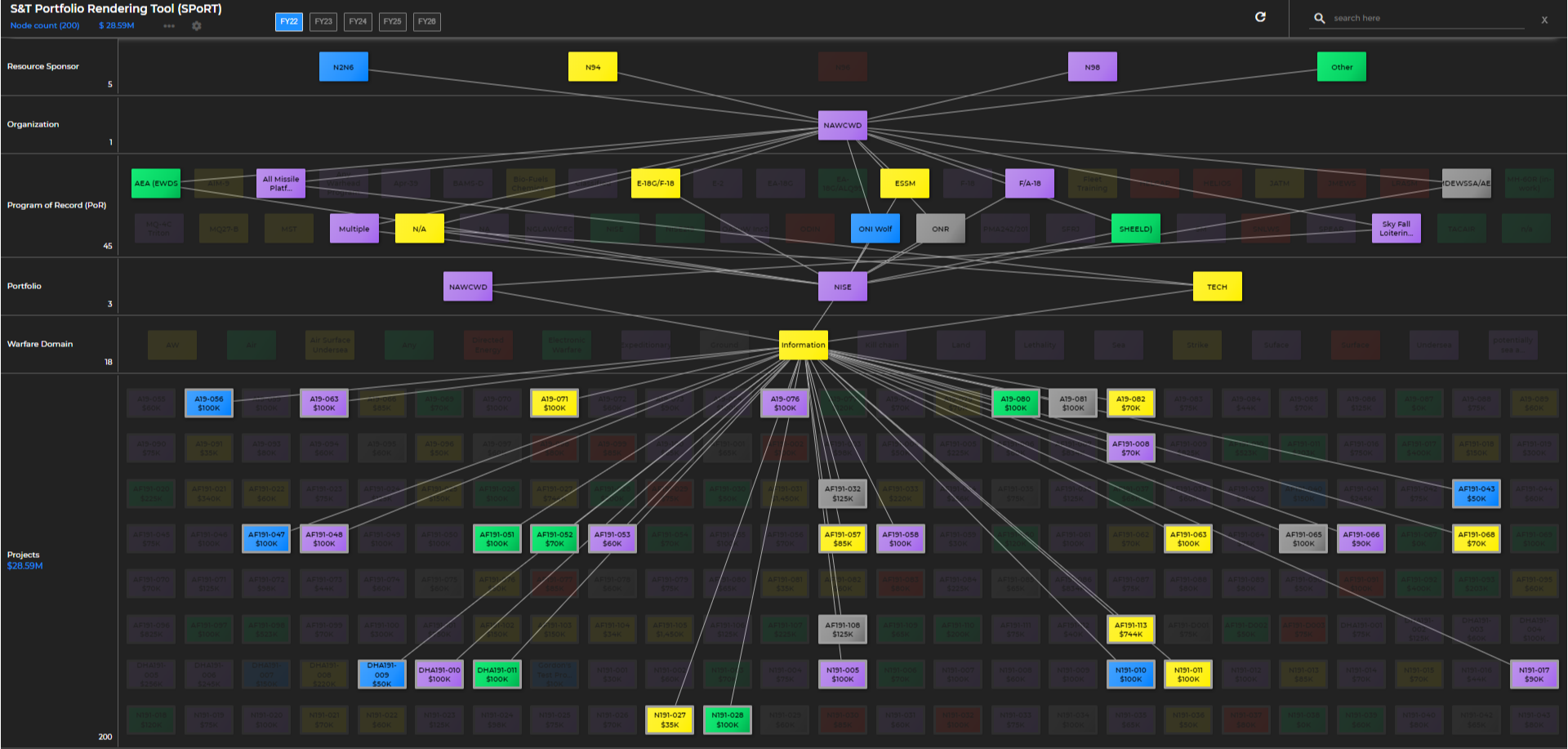Select the N94 resource sponsor node
This screenshot has height=749, width=1568.
coord(593,67)
